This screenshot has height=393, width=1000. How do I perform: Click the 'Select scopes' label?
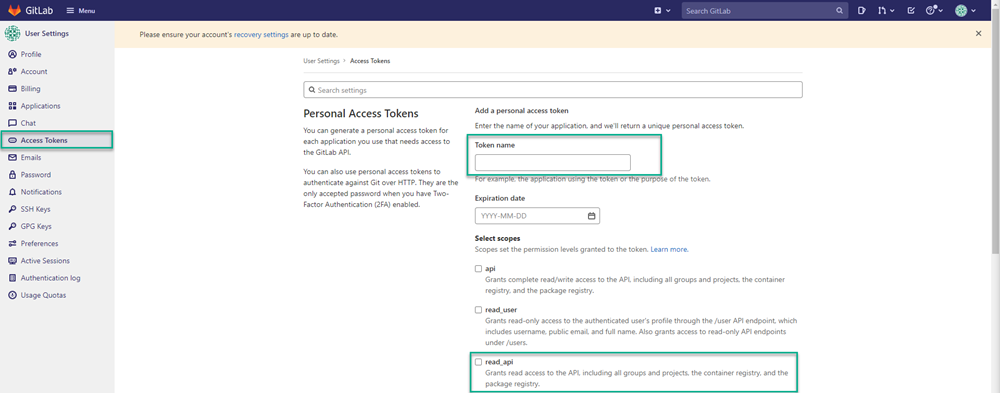[x=497, y=239]
